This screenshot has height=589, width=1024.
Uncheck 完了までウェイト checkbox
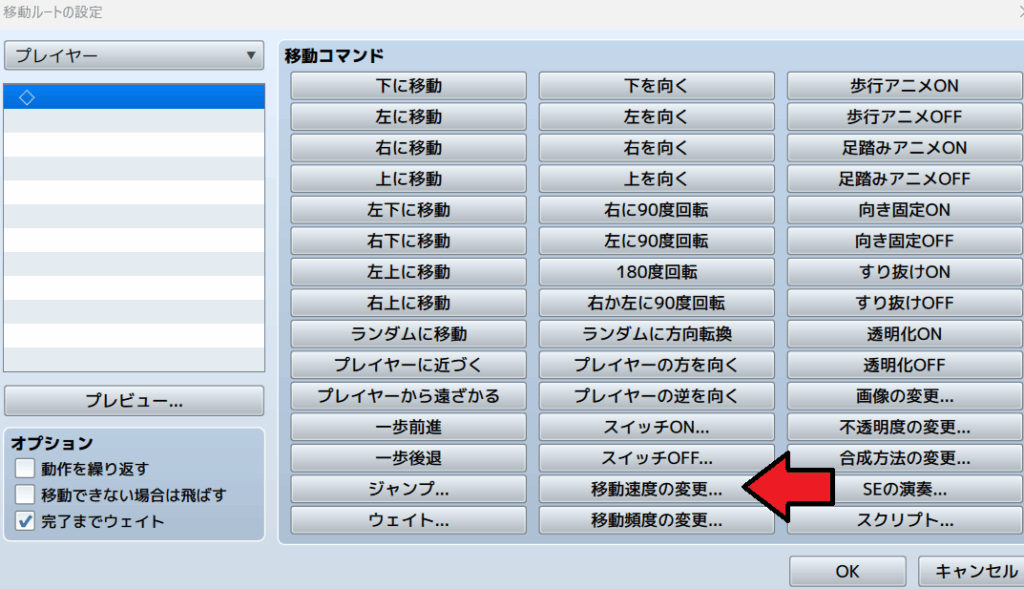pyautogui.click(x=25, y=521)
